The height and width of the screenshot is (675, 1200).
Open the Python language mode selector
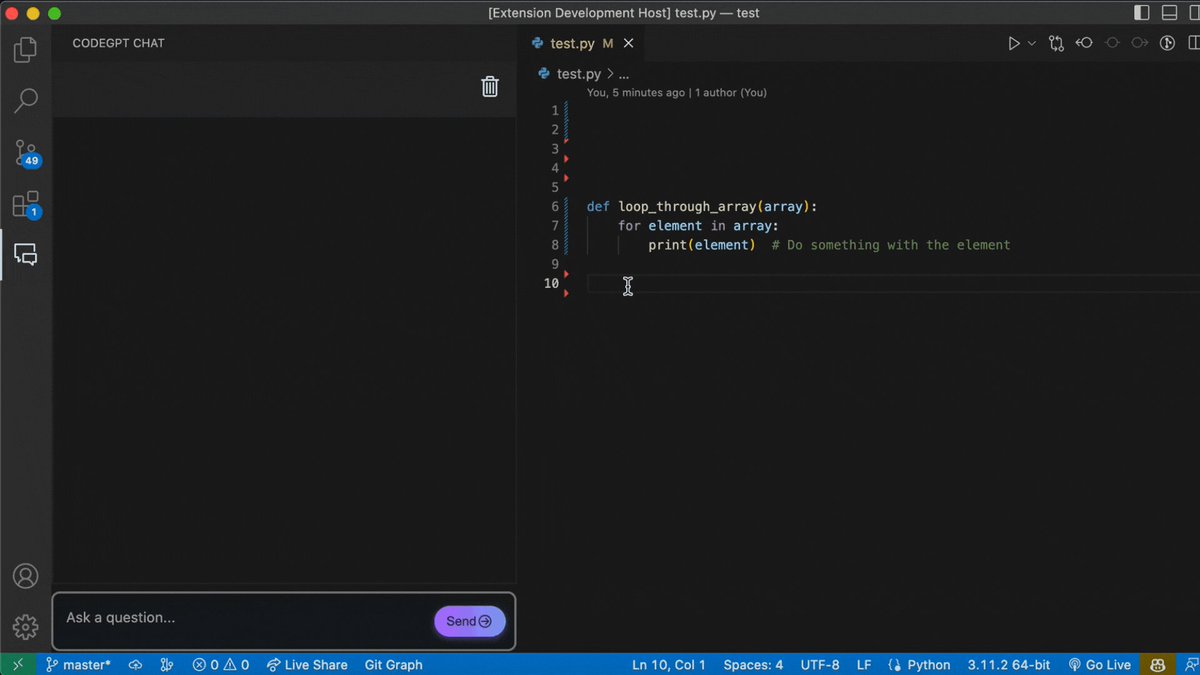click(x=920, y=664)
